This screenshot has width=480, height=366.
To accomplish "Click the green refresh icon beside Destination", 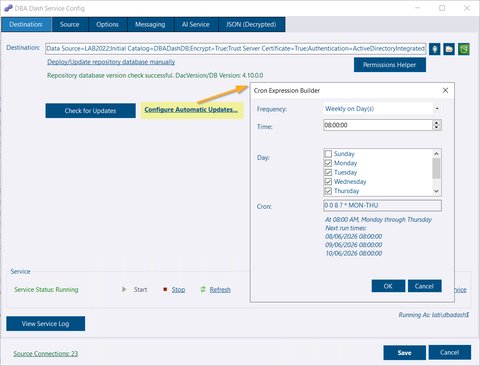I will 464,49.
